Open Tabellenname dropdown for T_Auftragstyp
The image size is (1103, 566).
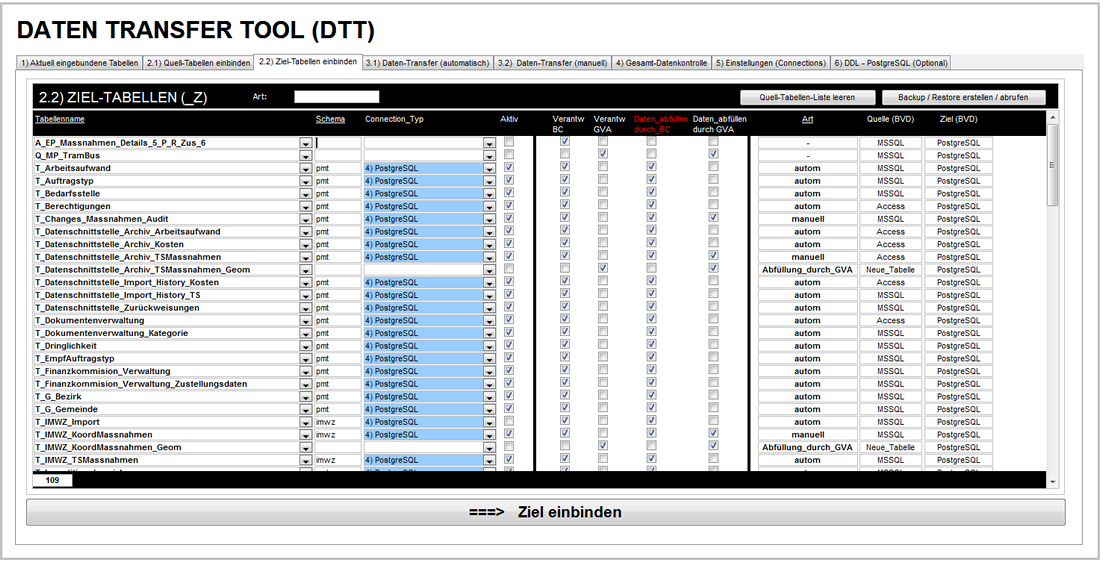305,181
